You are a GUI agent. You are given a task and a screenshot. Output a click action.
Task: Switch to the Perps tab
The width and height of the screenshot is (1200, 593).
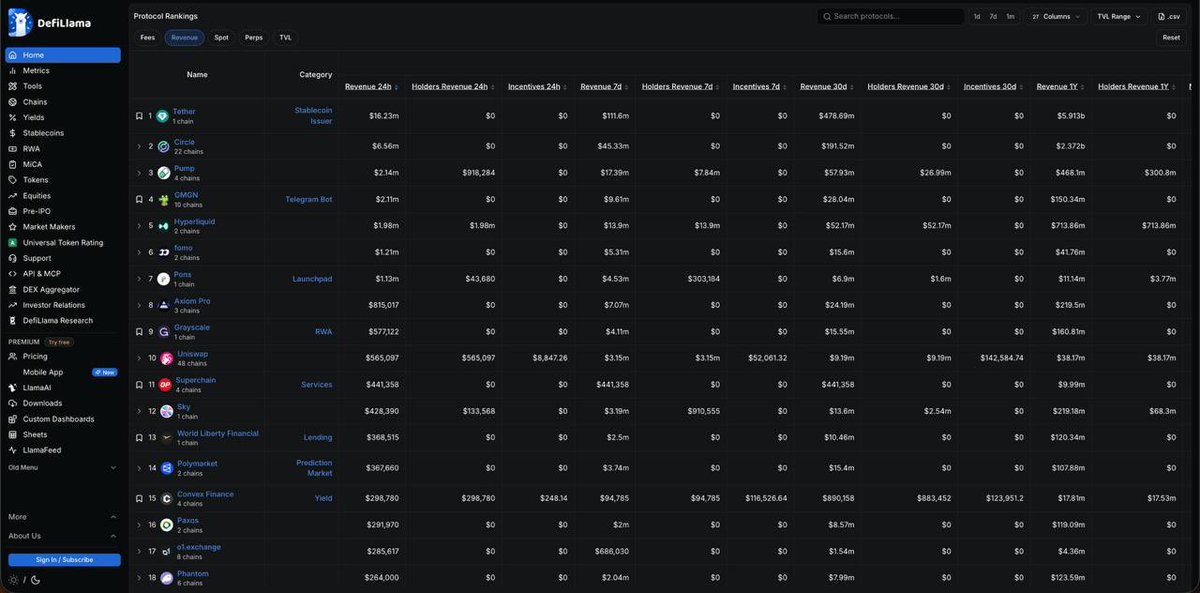(254, 37)
